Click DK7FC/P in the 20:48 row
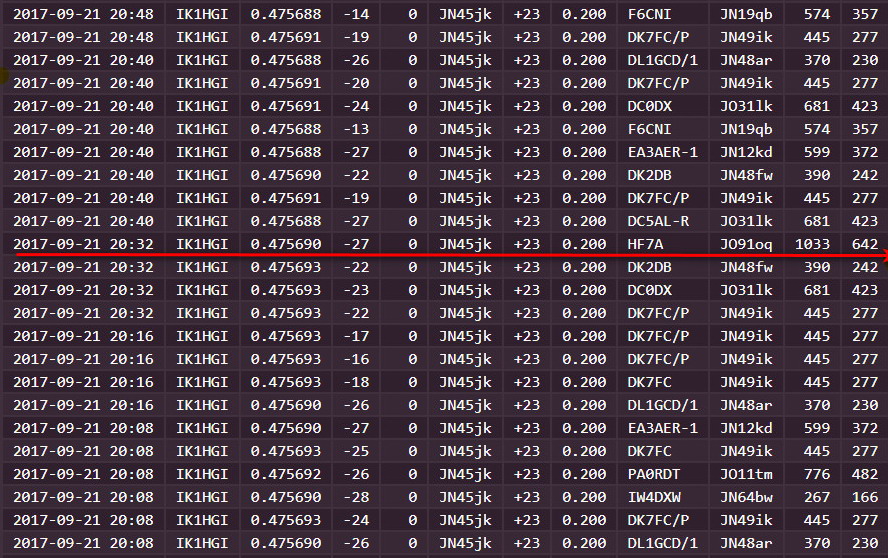 tap(658, 37)
